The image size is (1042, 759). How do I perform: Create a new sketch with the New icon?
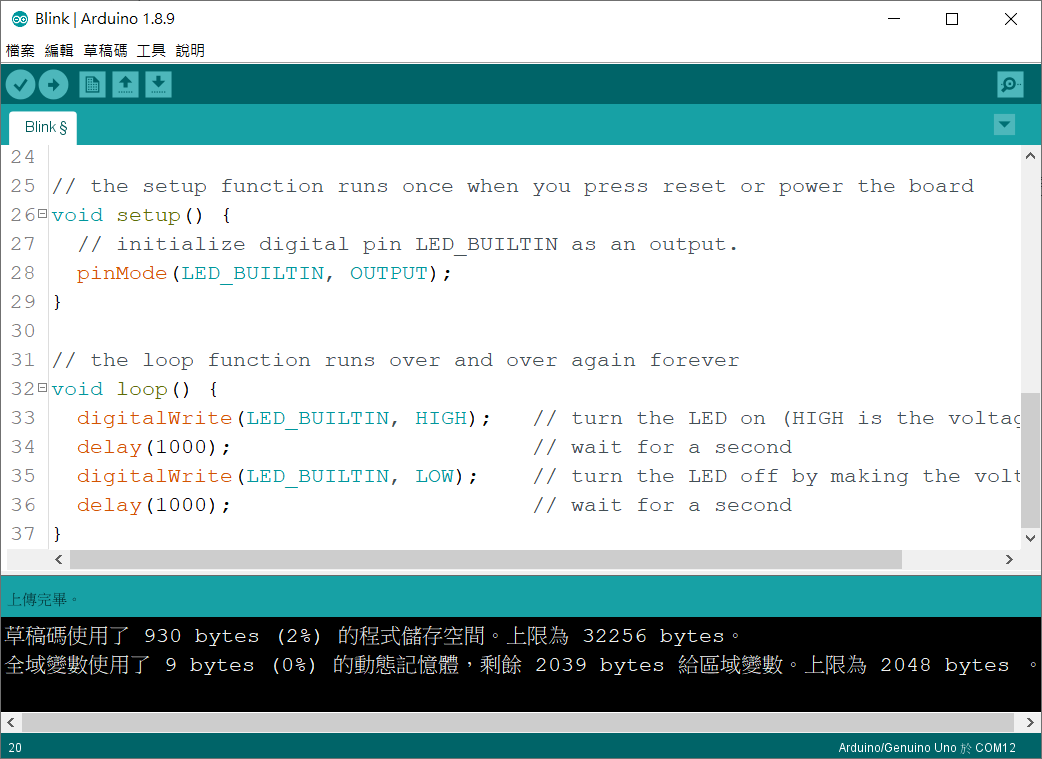91,84
